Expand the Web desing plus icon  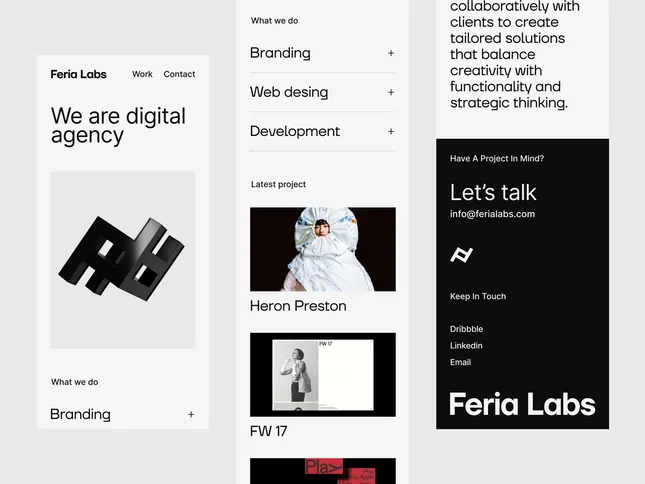point(391,92)
